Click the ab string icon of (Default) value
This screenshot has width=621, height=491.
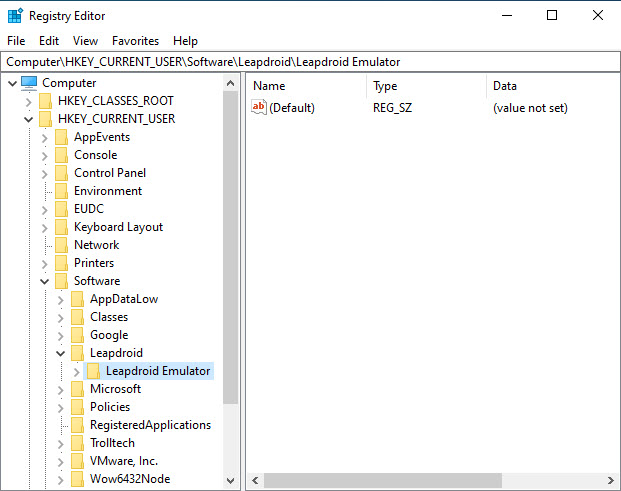(x=259, y=107)
